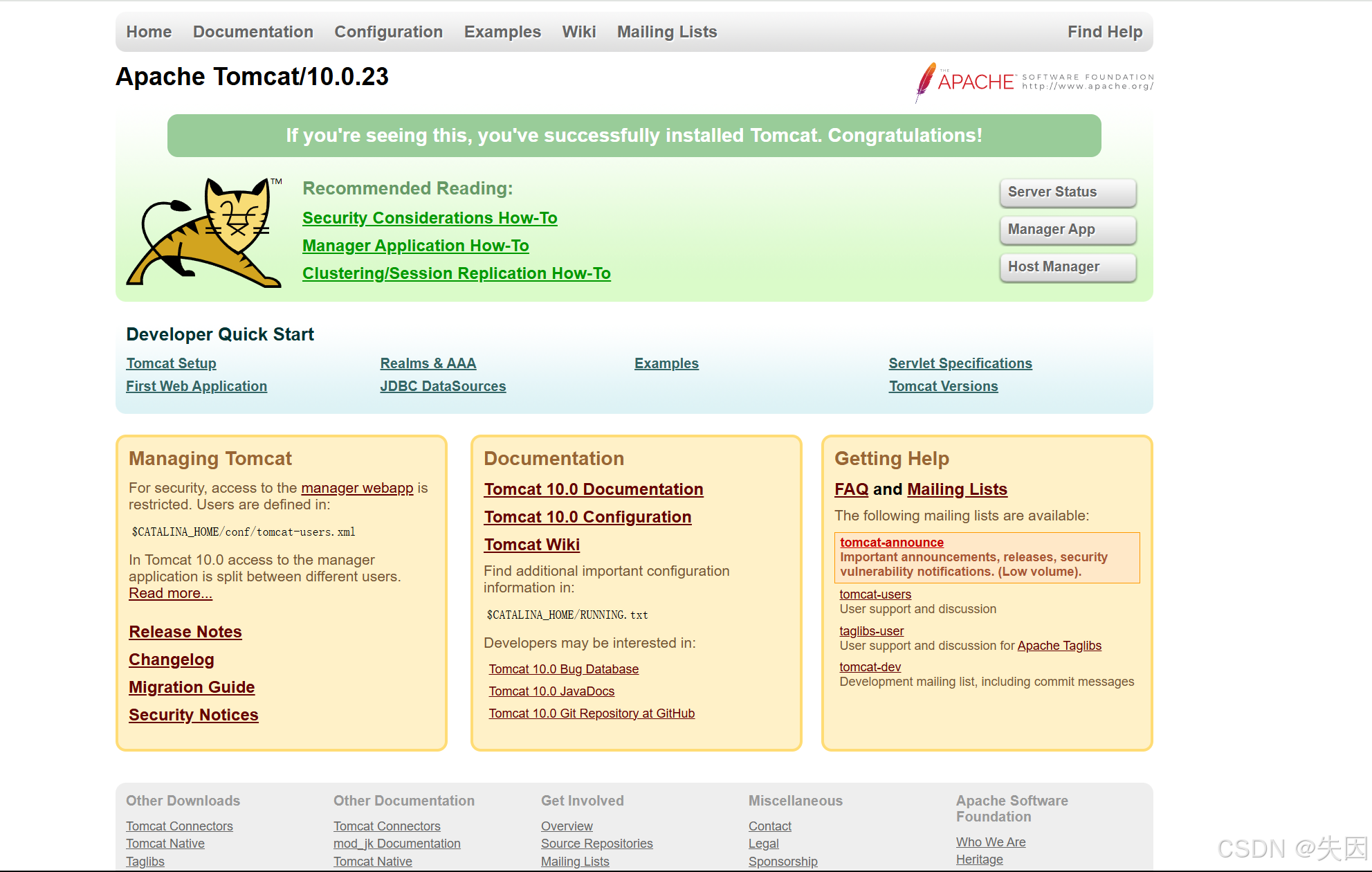Open the Sponsorship link
Viewport: 1372px width, 872px height.
pos(783,862)
